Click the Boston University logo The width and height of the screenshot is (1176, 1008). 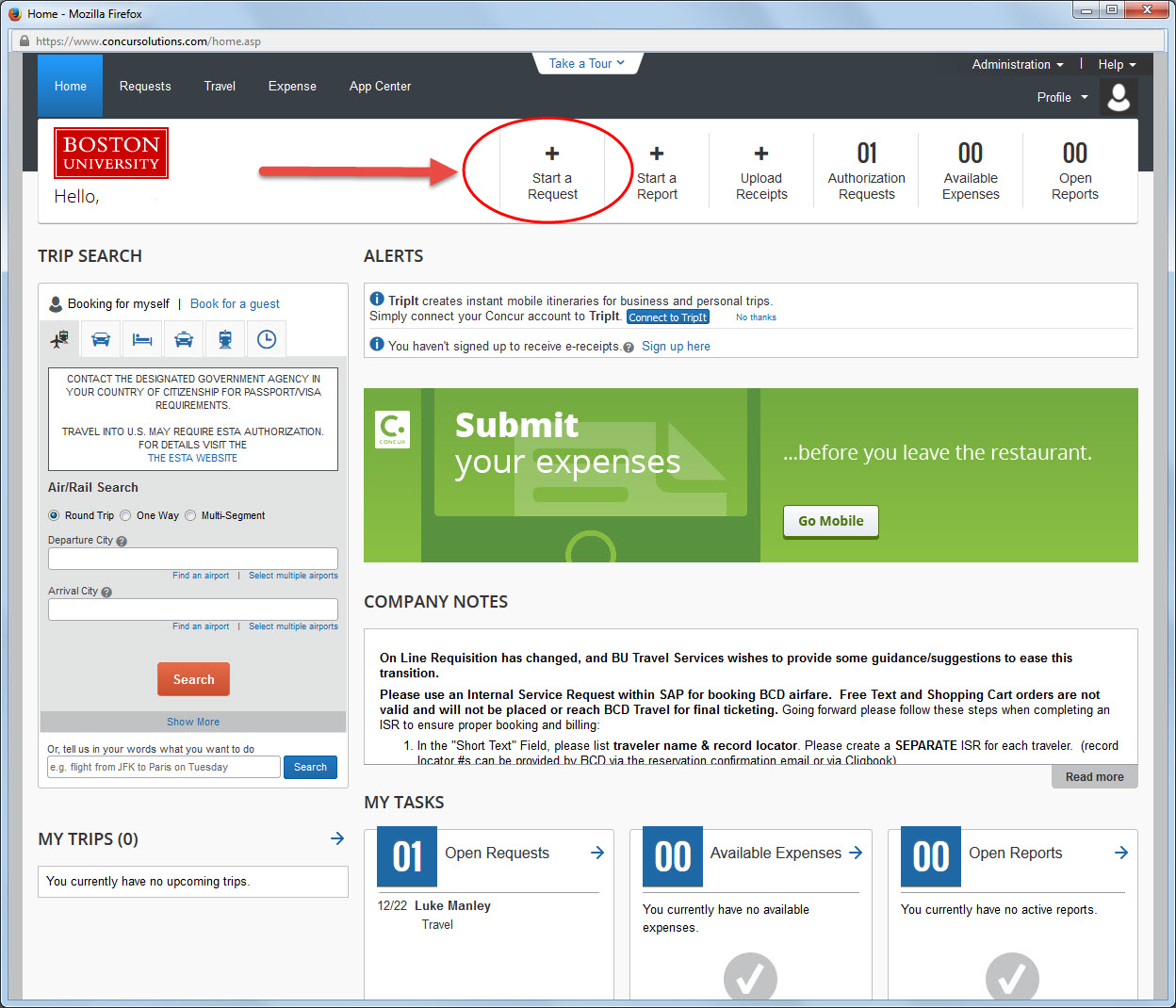click(111, 154)
